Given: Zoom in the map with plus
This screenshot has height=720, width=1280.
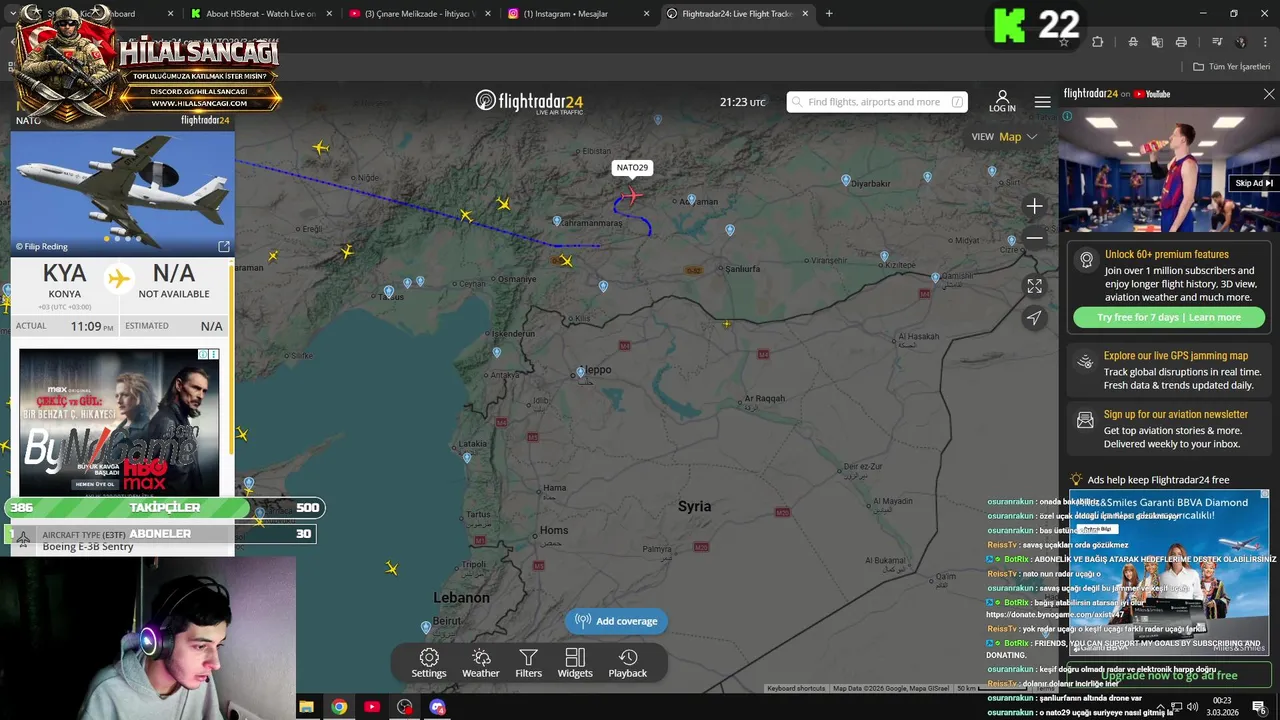Looking at the screenshot, I should (1035, 206).
